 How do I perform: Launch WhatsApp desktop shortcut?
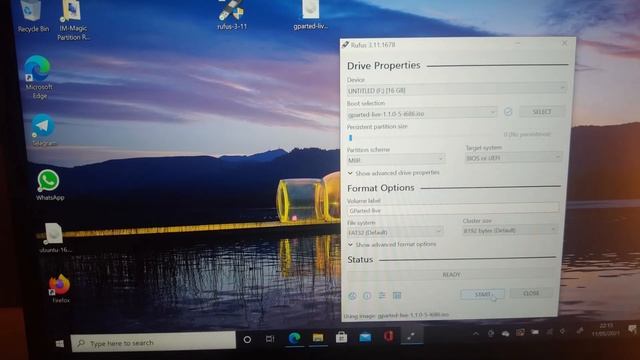[49, 185]
